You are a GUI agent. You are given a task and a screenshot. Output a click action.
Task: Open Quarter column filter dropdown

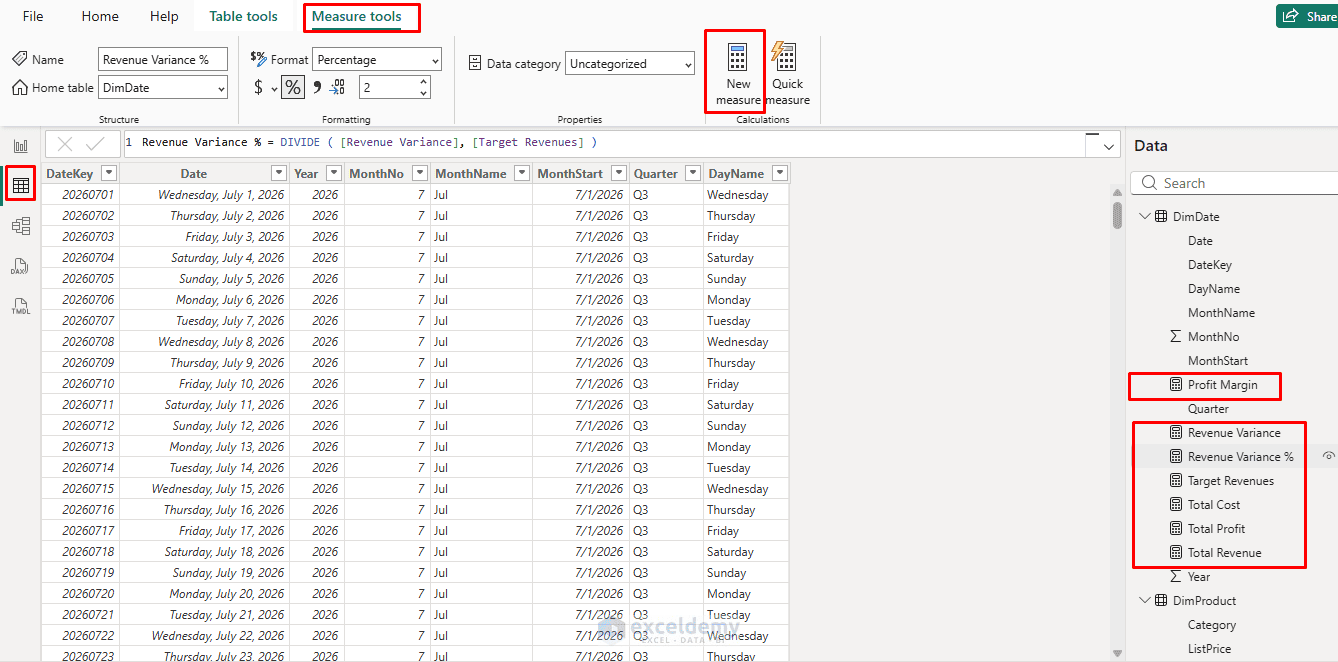(x=692, y=173)
